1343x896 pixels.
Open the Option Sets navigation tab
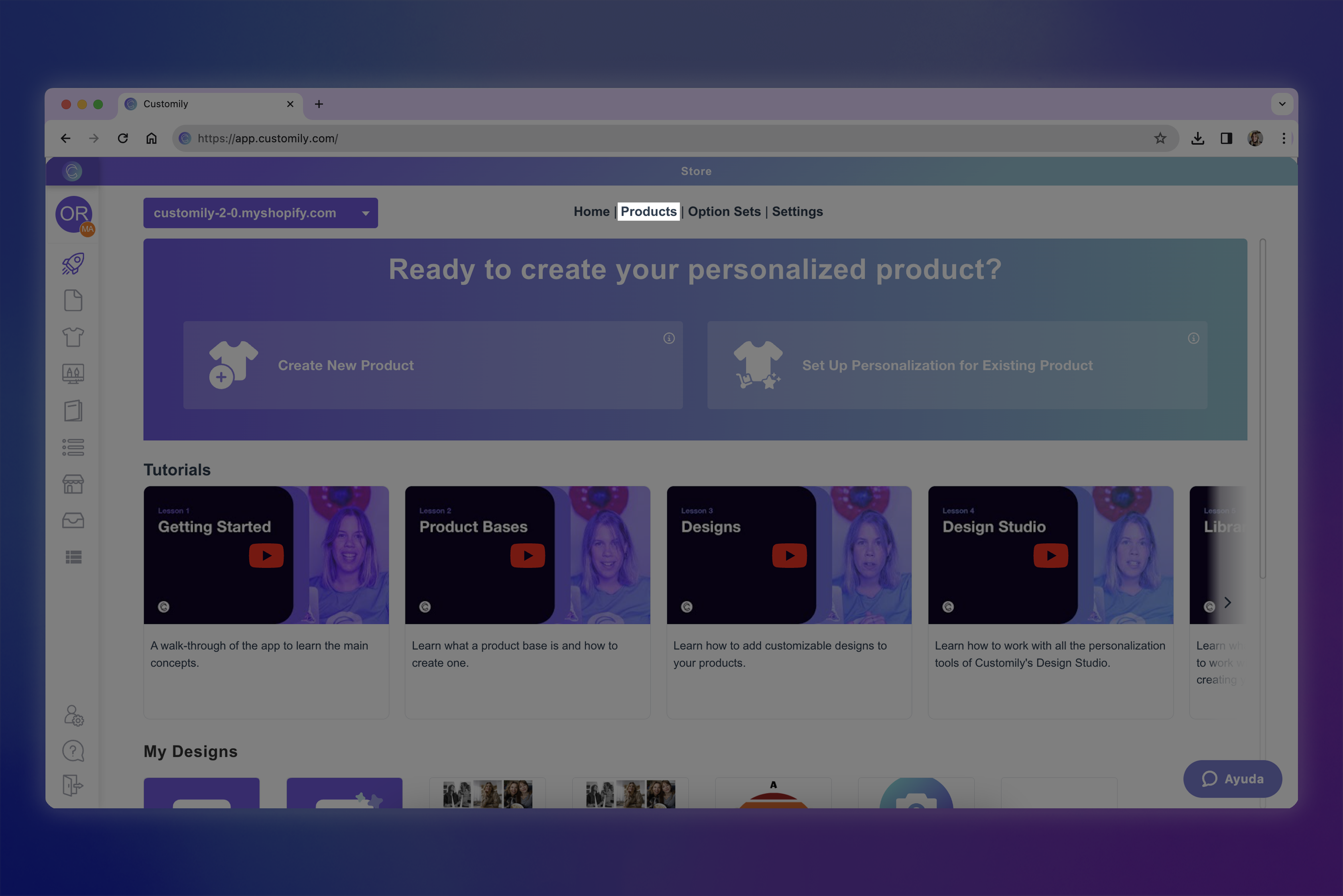724,211
